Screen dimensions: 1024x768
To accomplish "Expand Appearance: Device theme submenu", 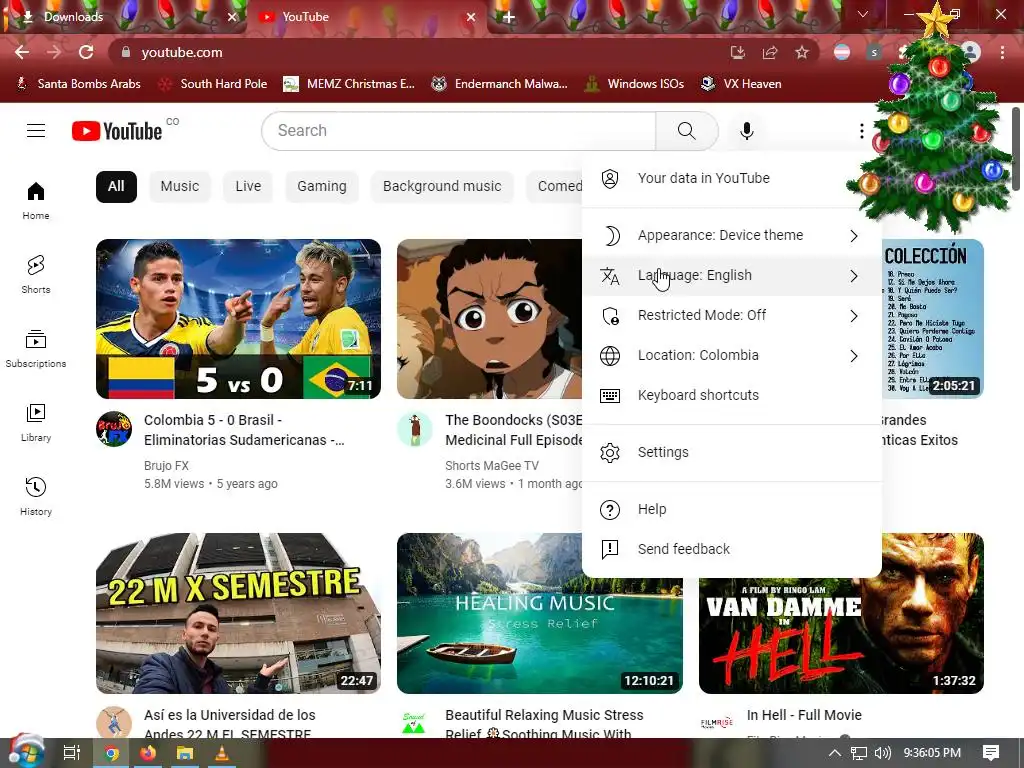I will click(731, 235).
